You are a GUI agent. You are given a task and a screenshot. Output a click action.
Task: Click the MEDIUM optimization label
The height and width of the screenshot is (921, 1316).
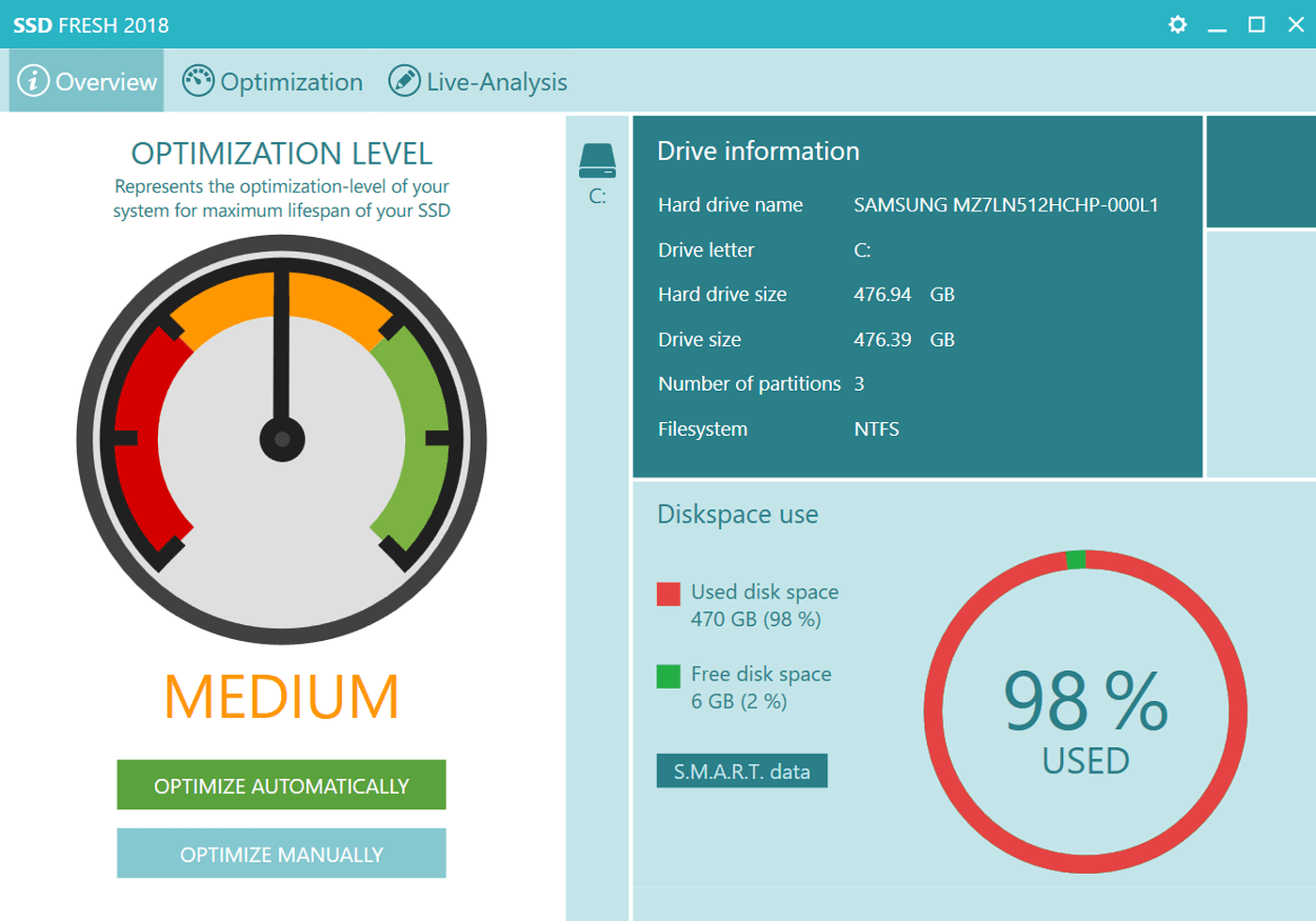pos(281,695)
